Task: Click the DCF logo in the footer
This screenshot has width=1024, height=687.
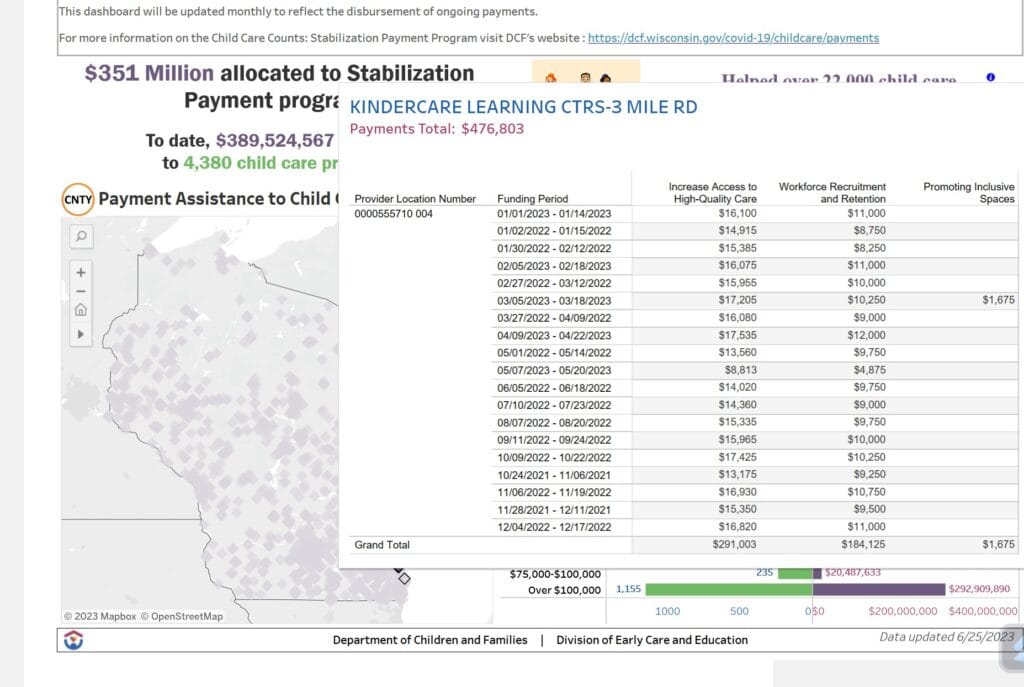Action: pos(74,640)
